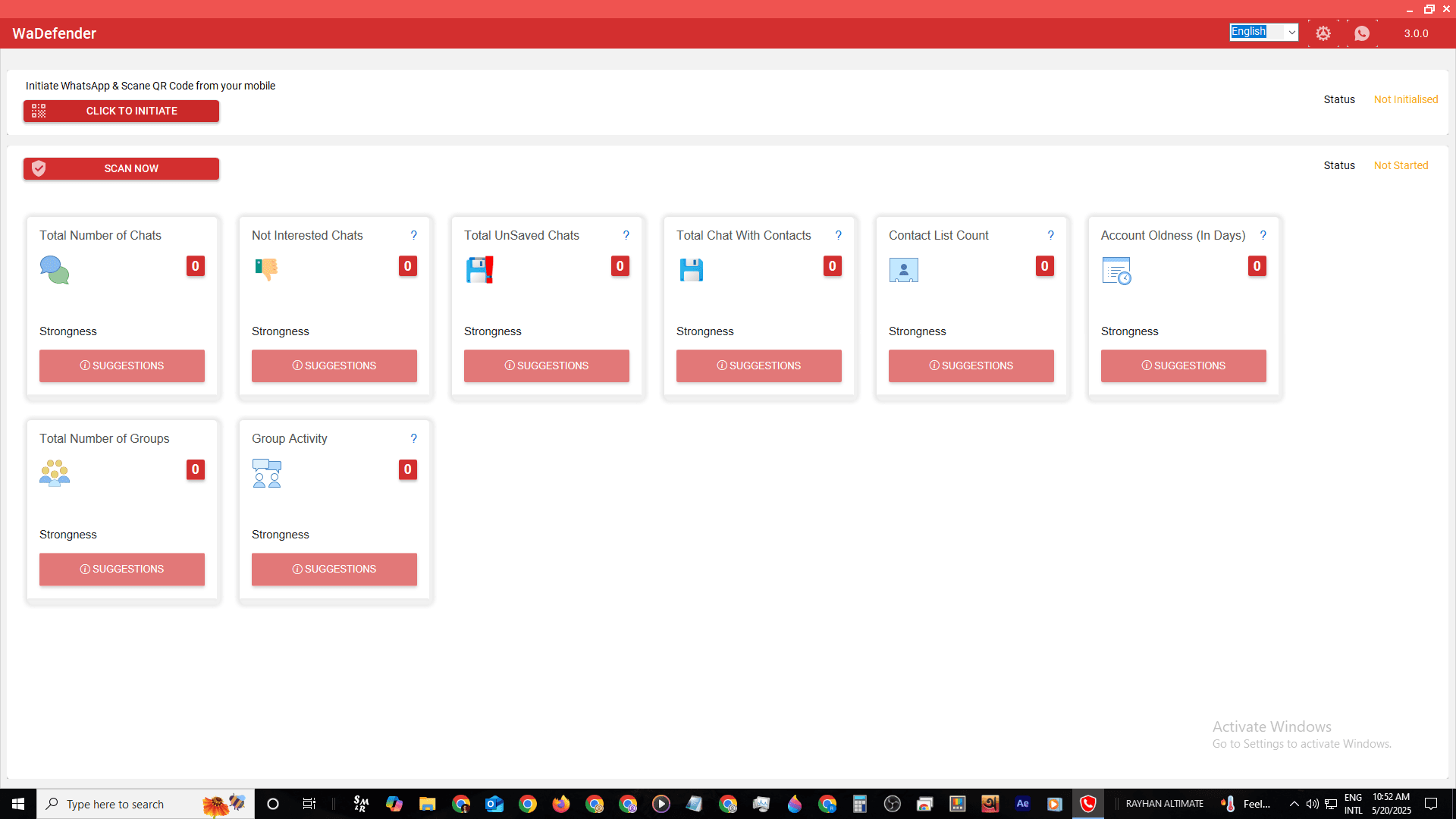Click the Not Initialised status text

1406,99
